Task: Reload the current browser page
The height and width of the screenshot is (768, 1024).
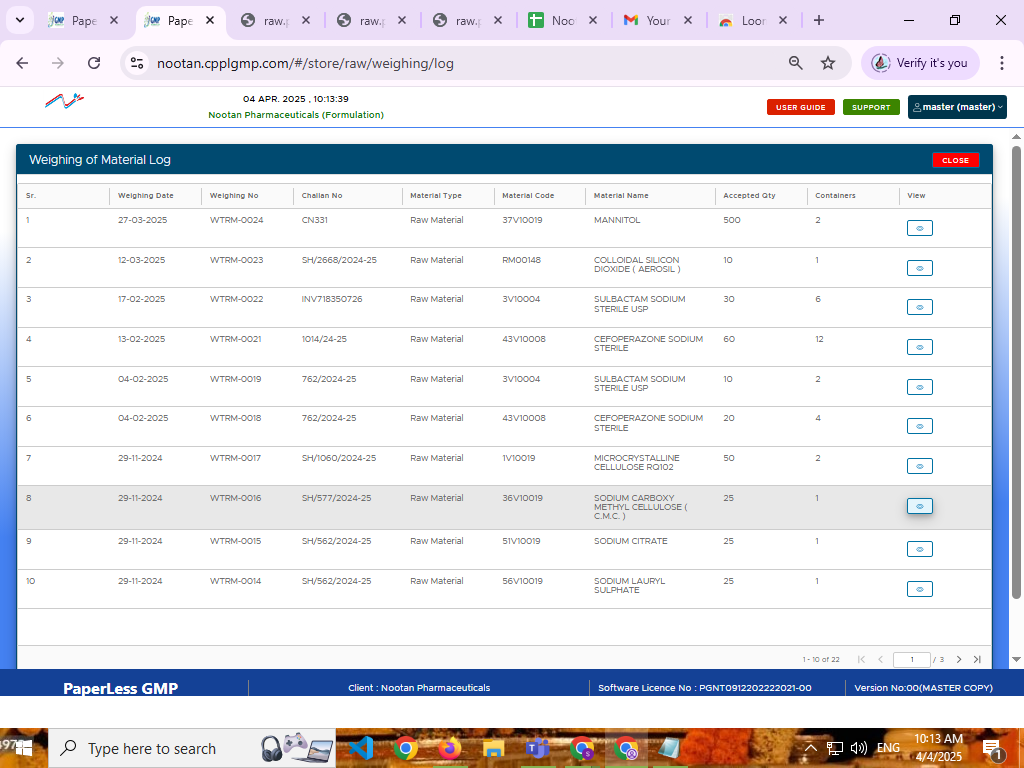Action: click(x=94, y=63)
